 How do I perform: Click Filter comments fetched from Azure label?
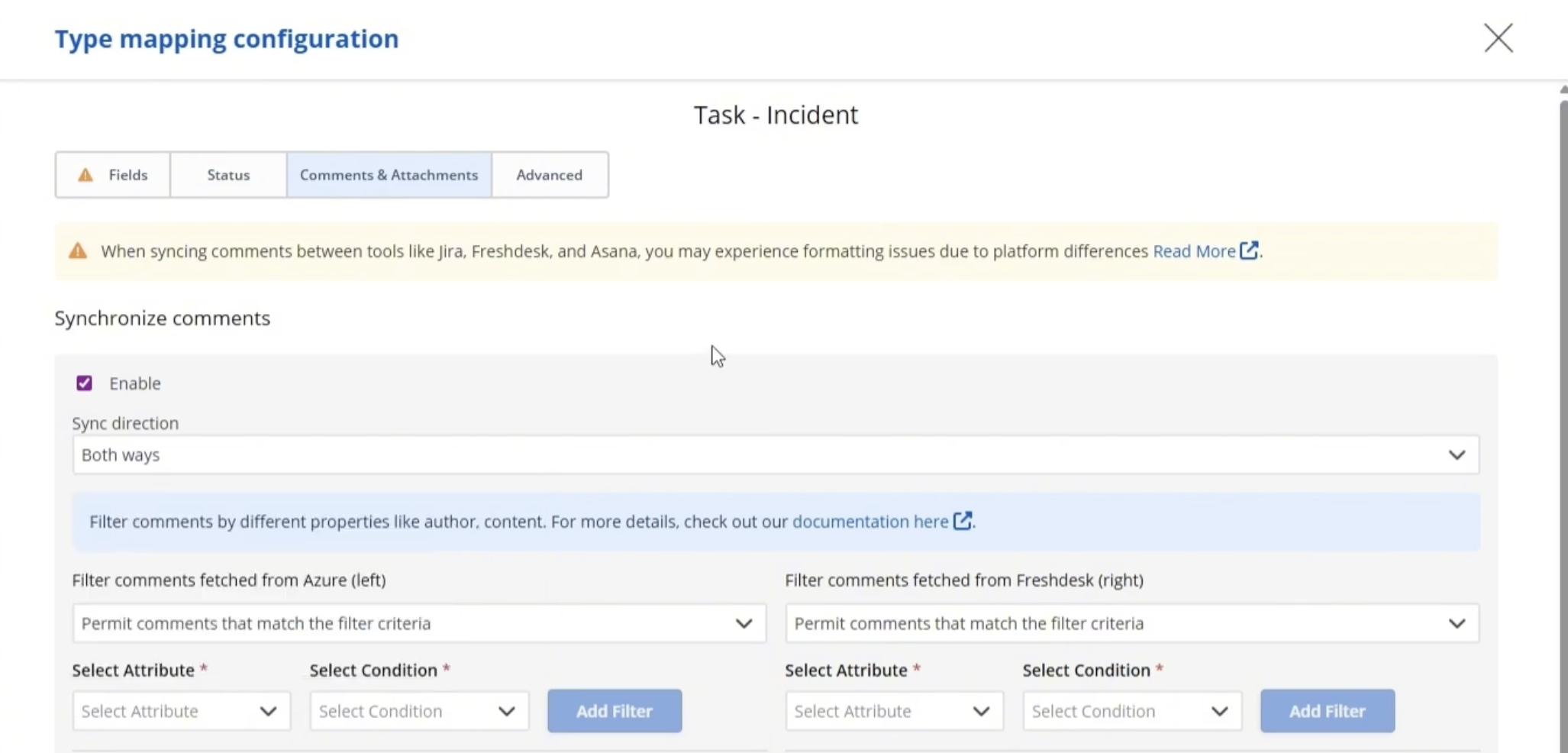[229, 580]
